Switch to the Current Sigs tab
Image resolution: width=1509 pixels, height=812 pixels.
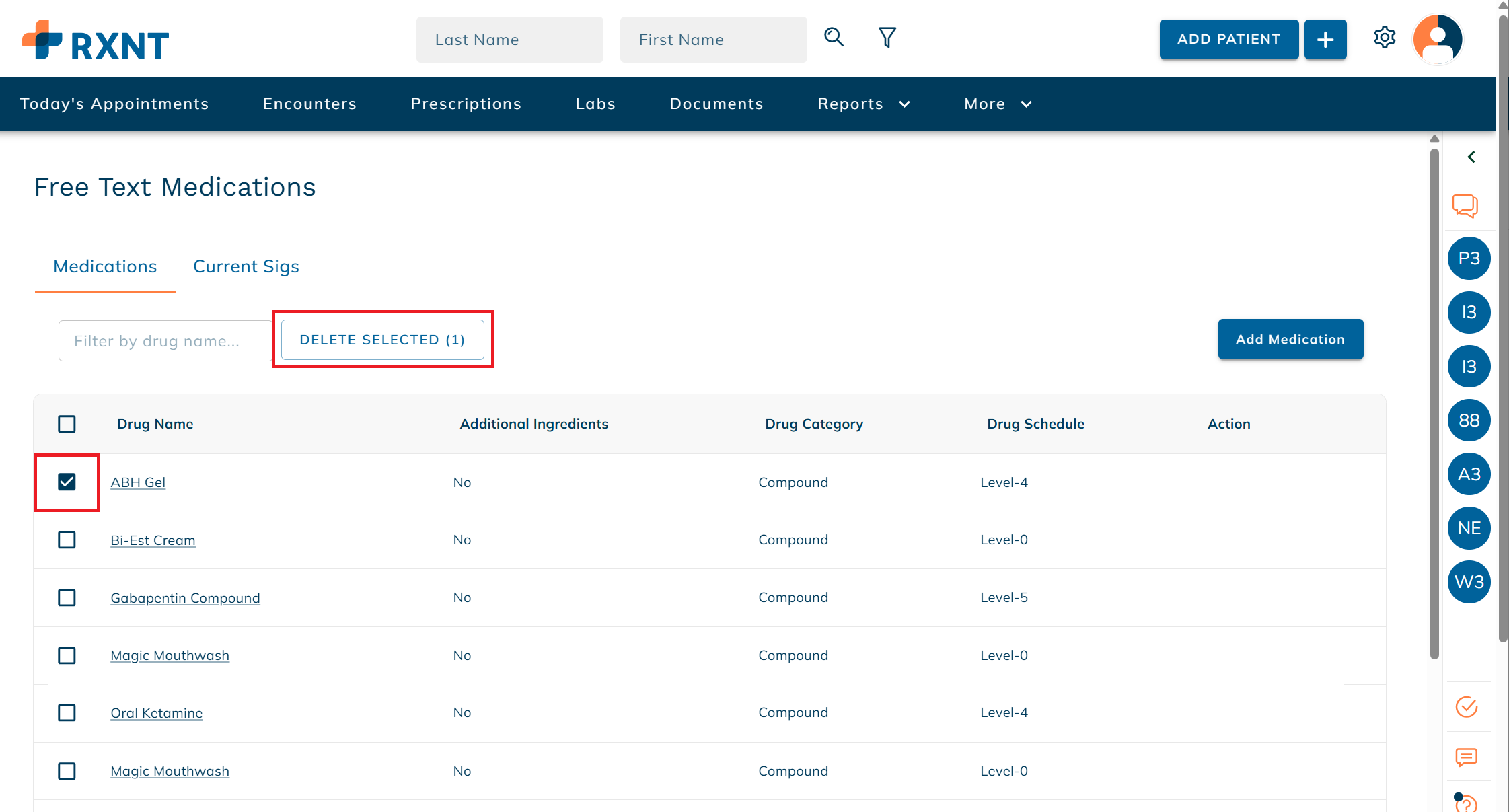point(246,266)
